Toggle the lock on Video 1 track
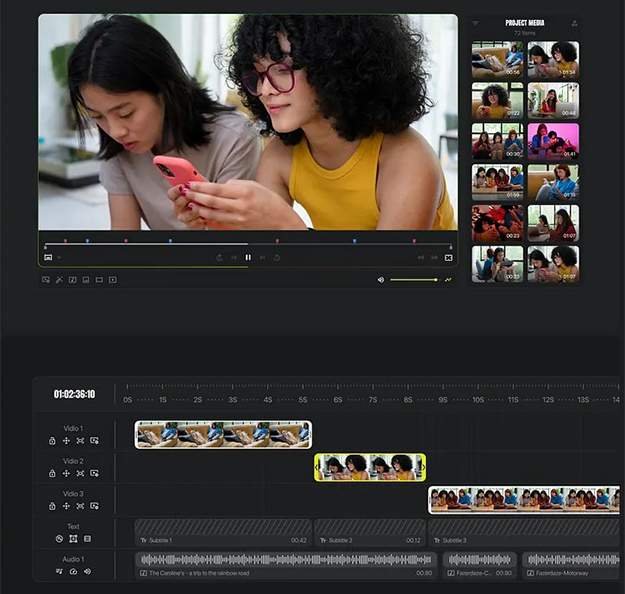Image resolution: width=625 pixels, height=594 pixels. click(52, 440)
